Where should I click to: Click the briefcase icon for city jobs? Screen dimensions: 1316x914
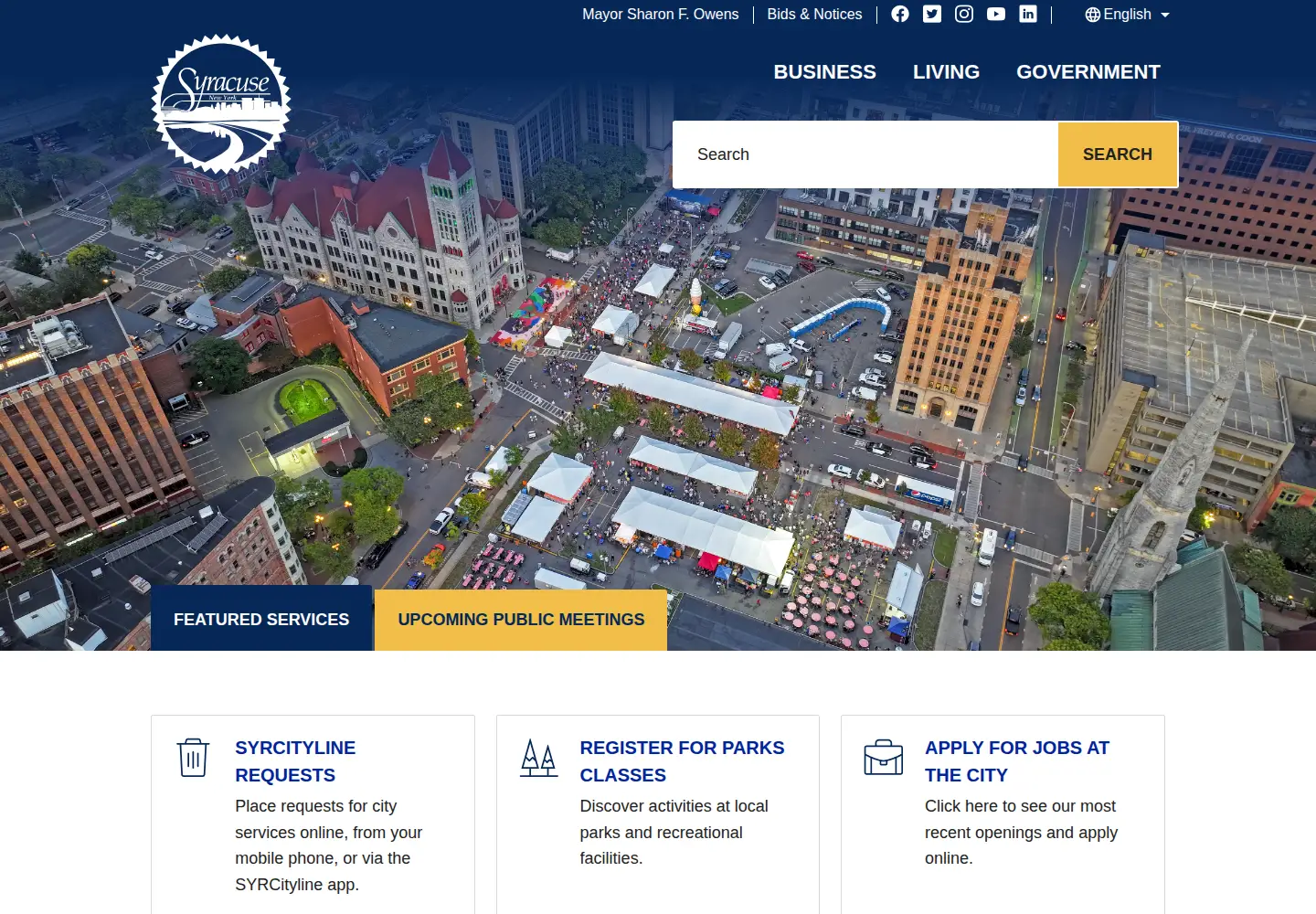click(884, 758)
